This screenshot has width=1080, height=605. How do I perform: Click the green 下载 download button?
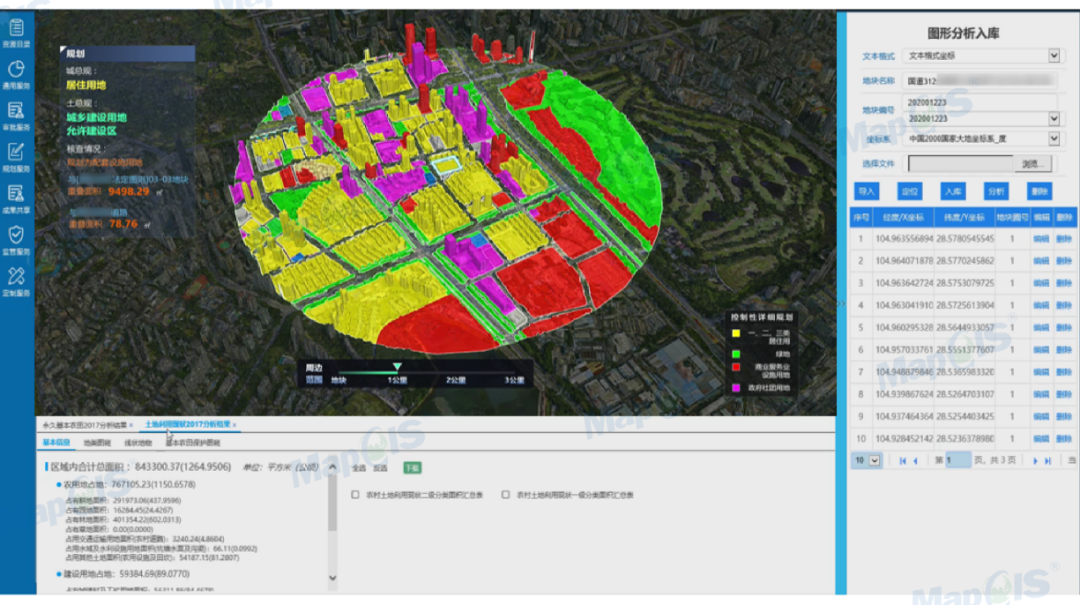(412, 467)
